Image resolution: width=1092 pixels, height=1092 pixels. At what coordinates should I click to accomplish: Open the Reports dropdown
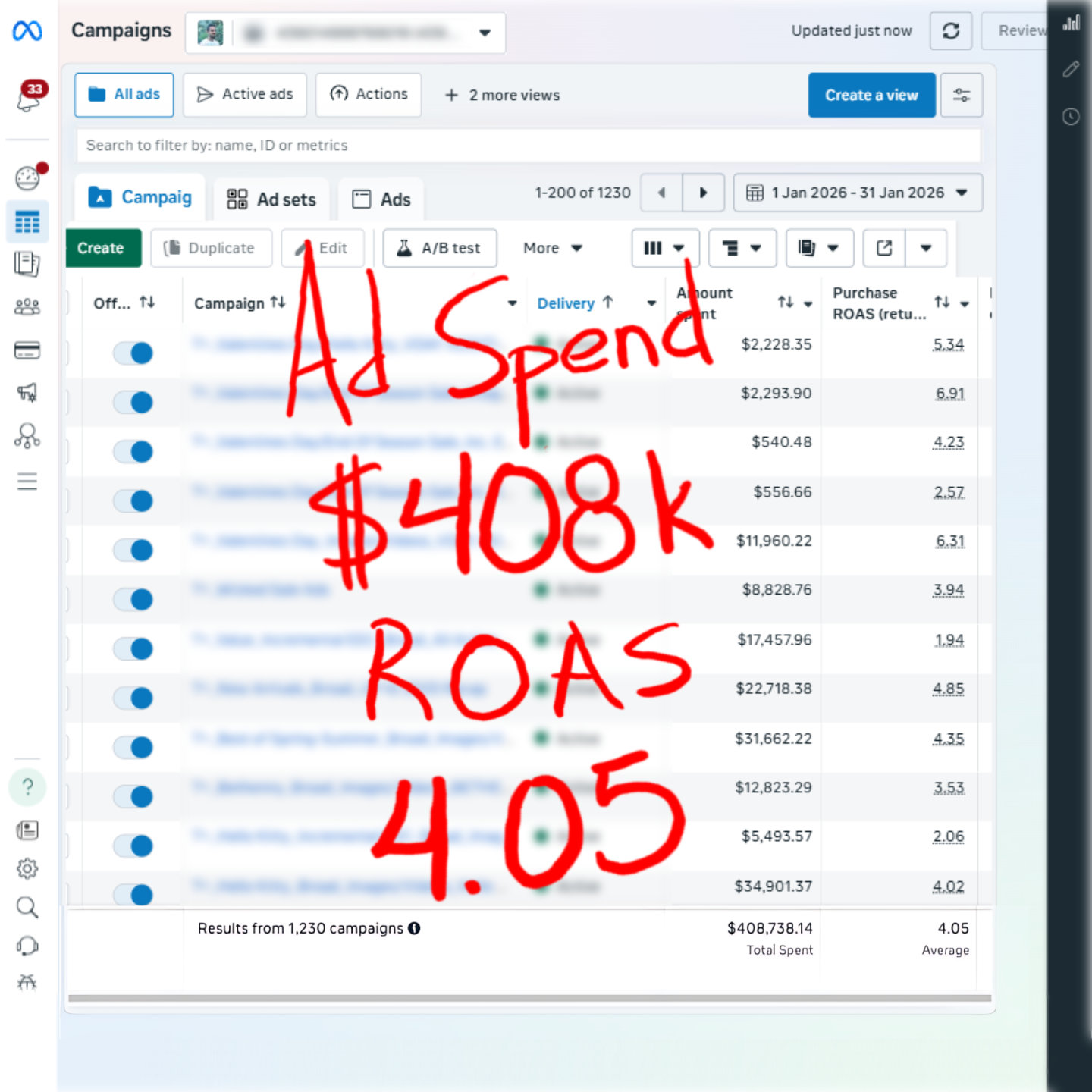tap(820, 248)
